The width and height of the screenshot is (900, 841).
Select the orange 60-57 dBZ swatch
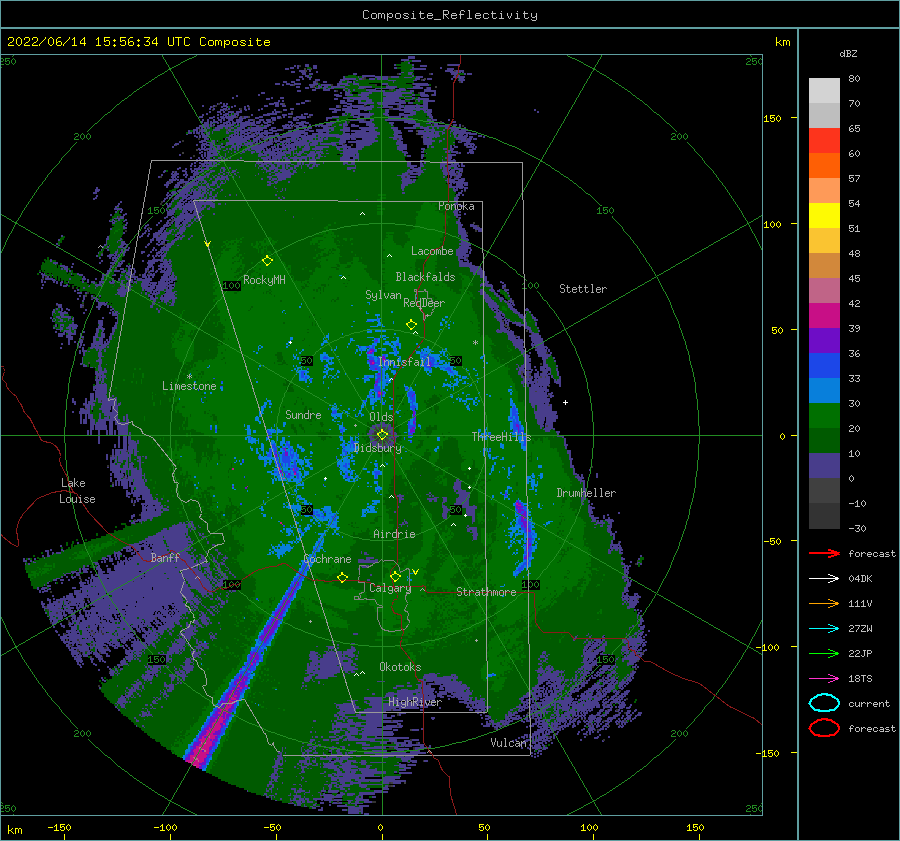[824, 166]
